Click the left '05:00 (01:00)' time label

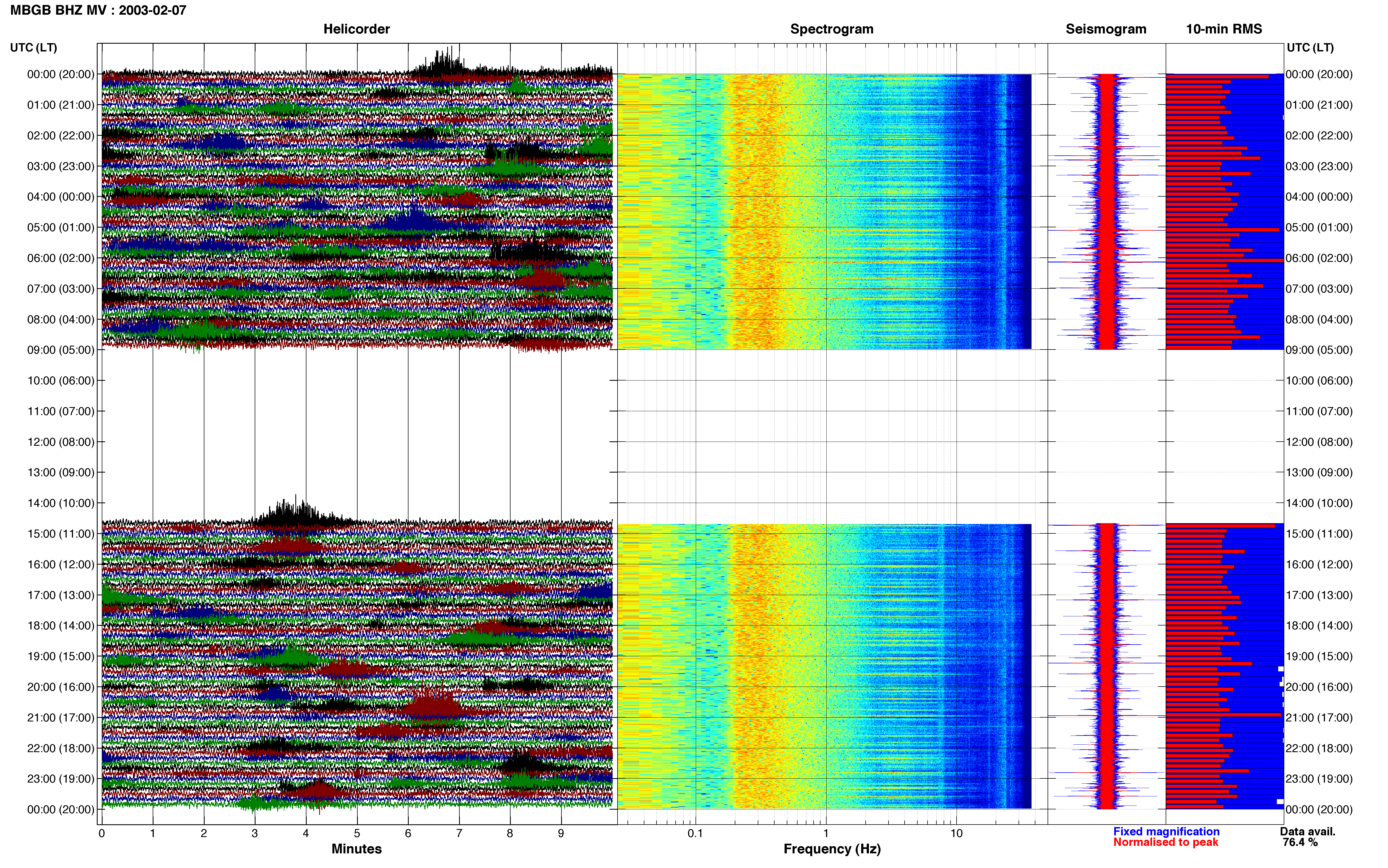60,227
